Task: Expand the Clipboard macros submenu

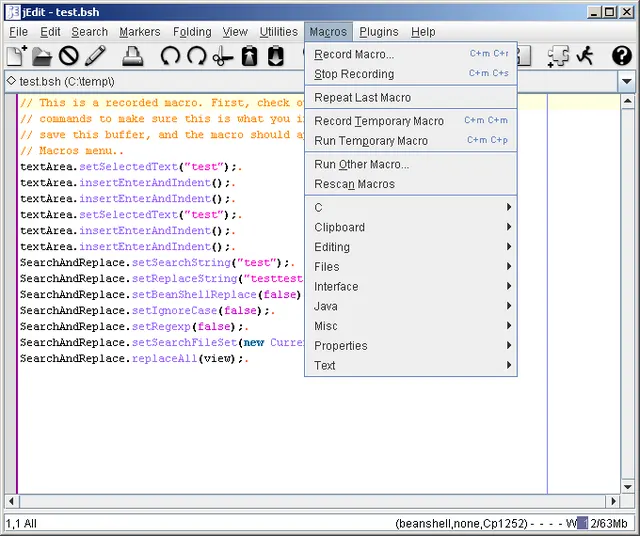Action: tap(411, 227)
